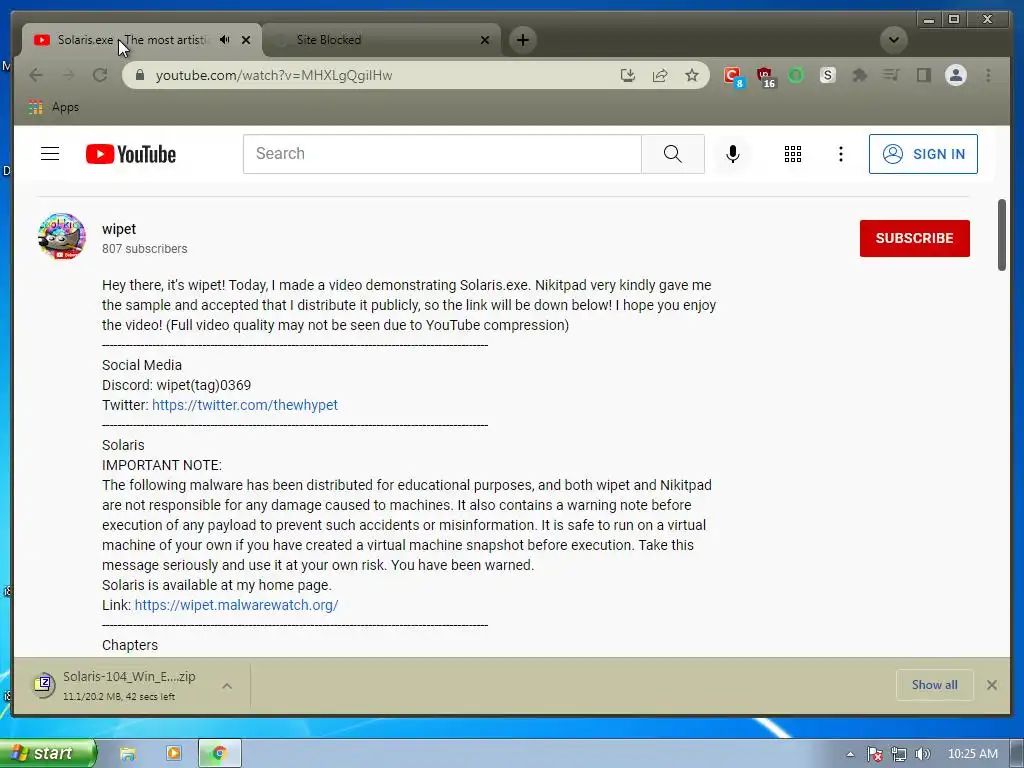Open the red extension with badge 8
Image resolution: width=1024 pixels, height=768 pixels.
pyautogui.click(x=733, y=76)
